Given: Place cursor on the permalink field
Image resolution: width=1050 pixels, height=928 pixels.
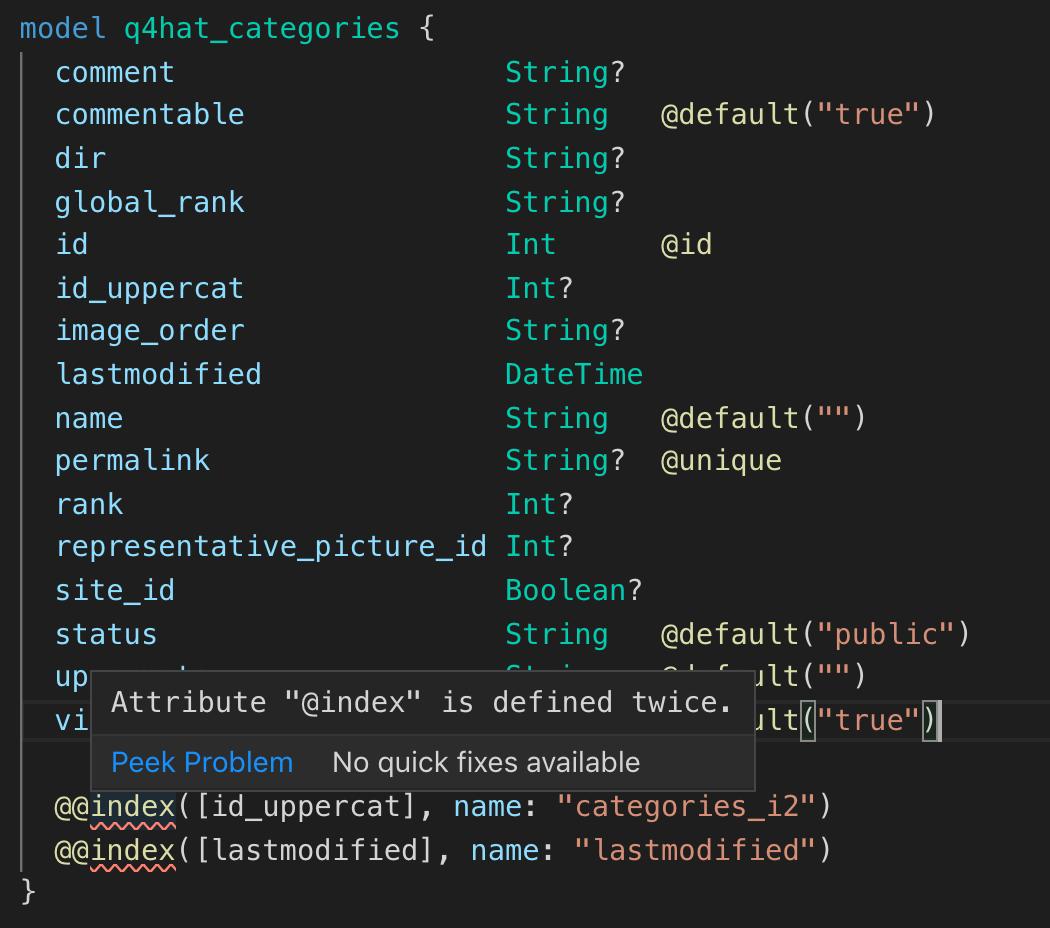Looking at the screenshot, I should tap(132, 460).
